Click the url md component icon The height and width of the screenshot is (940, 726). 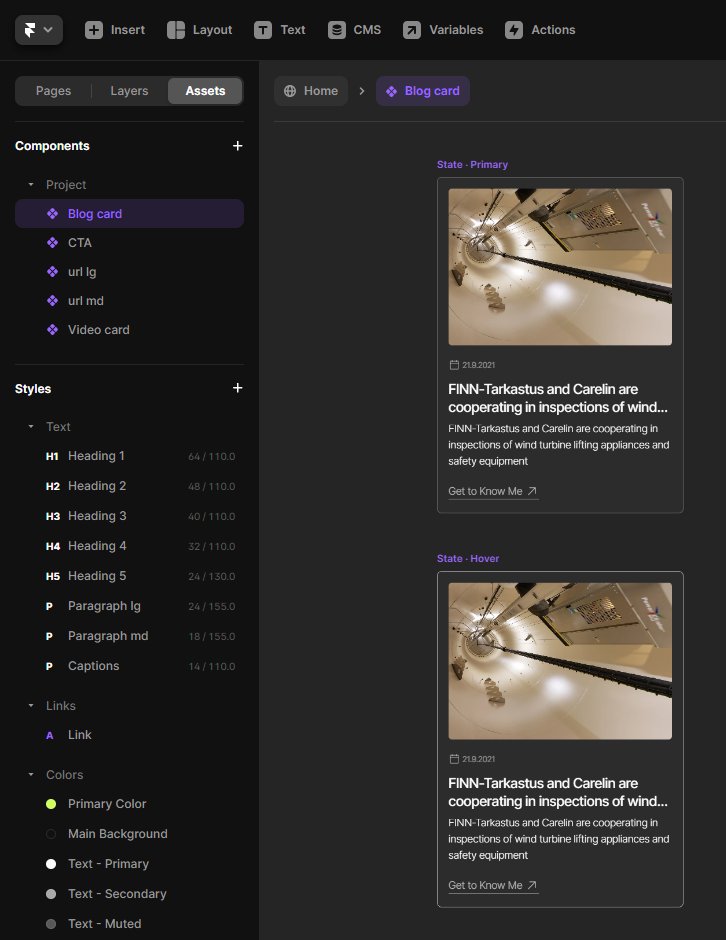click(x=53, y=301)
